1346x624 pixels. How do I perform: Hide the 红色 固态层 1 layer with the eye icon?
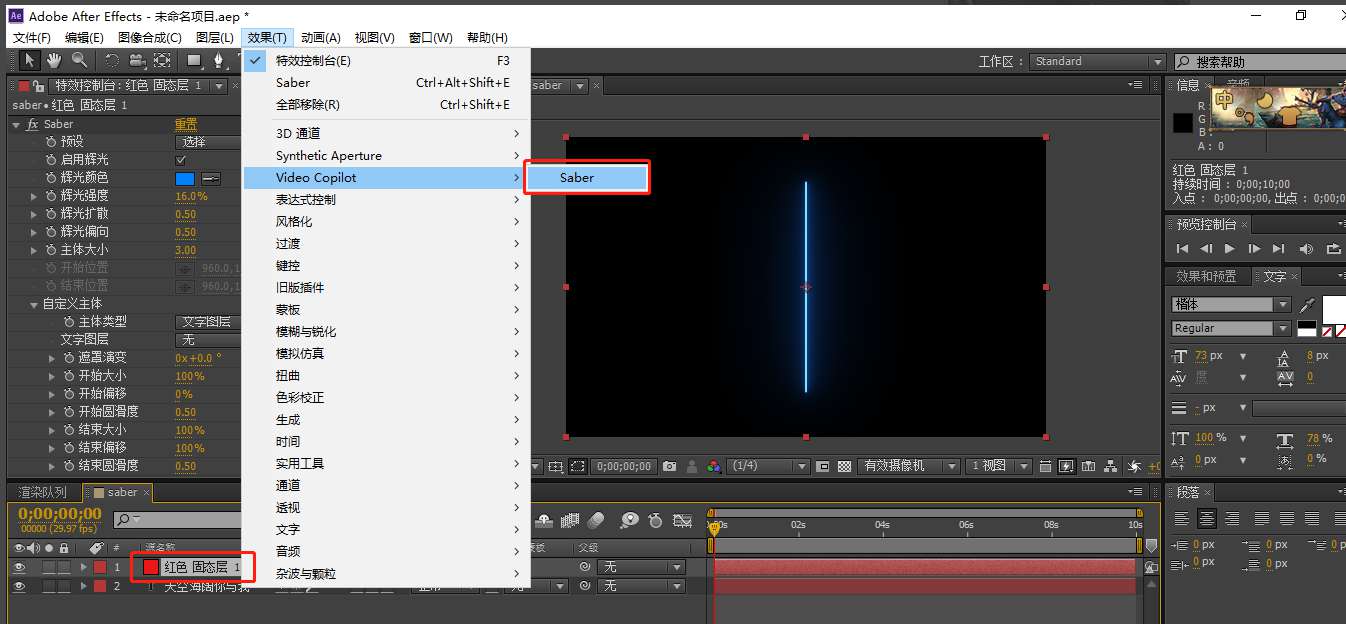[19, 567]
